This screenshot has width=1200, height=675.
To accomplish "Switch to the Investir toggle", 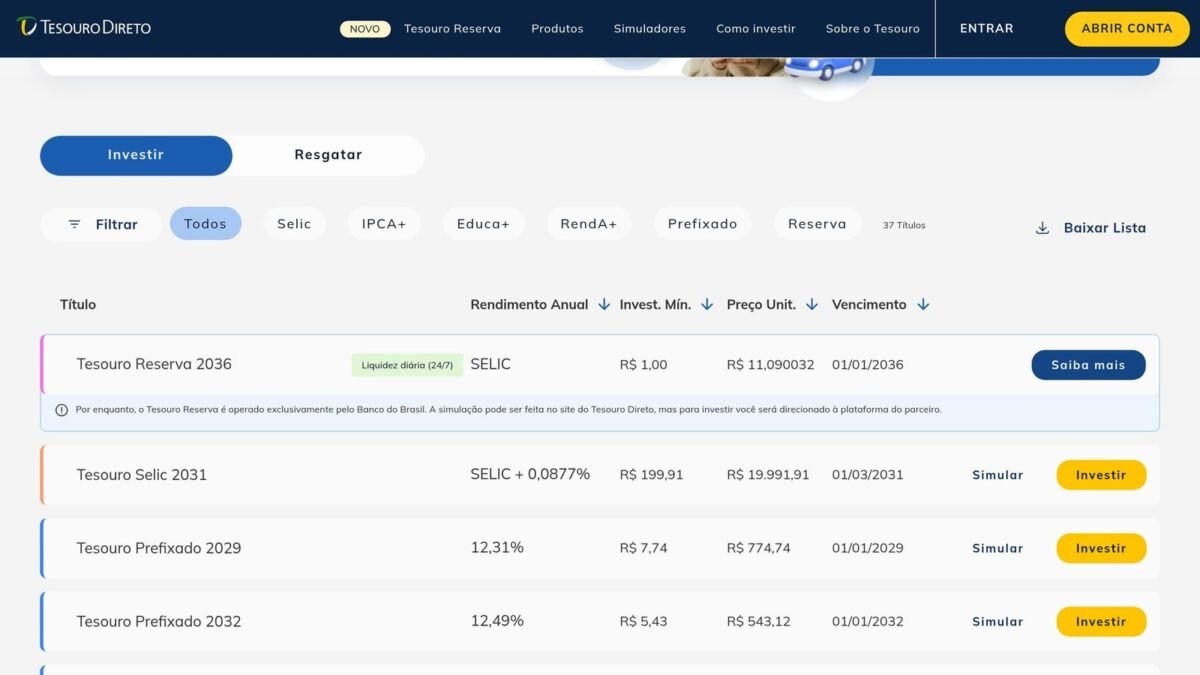I will (x=136, y=155).
